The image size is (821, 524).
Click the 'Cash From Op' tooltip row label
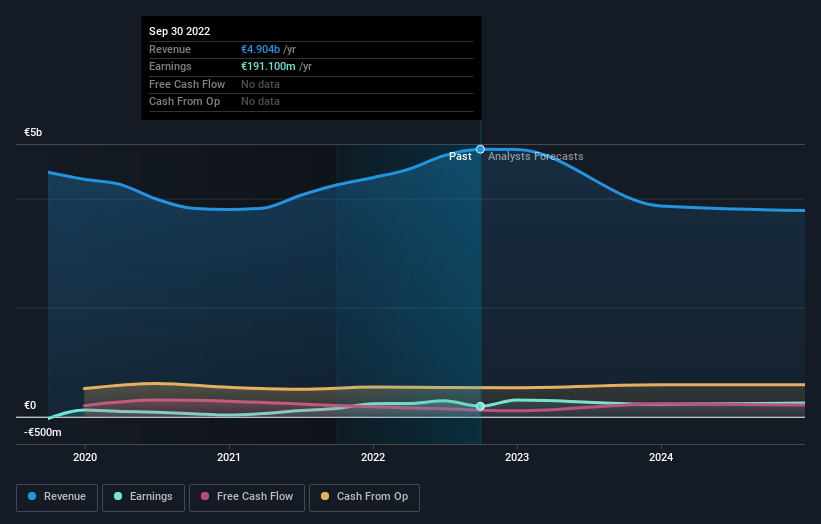pyautogui.click(x=184, y=102)
